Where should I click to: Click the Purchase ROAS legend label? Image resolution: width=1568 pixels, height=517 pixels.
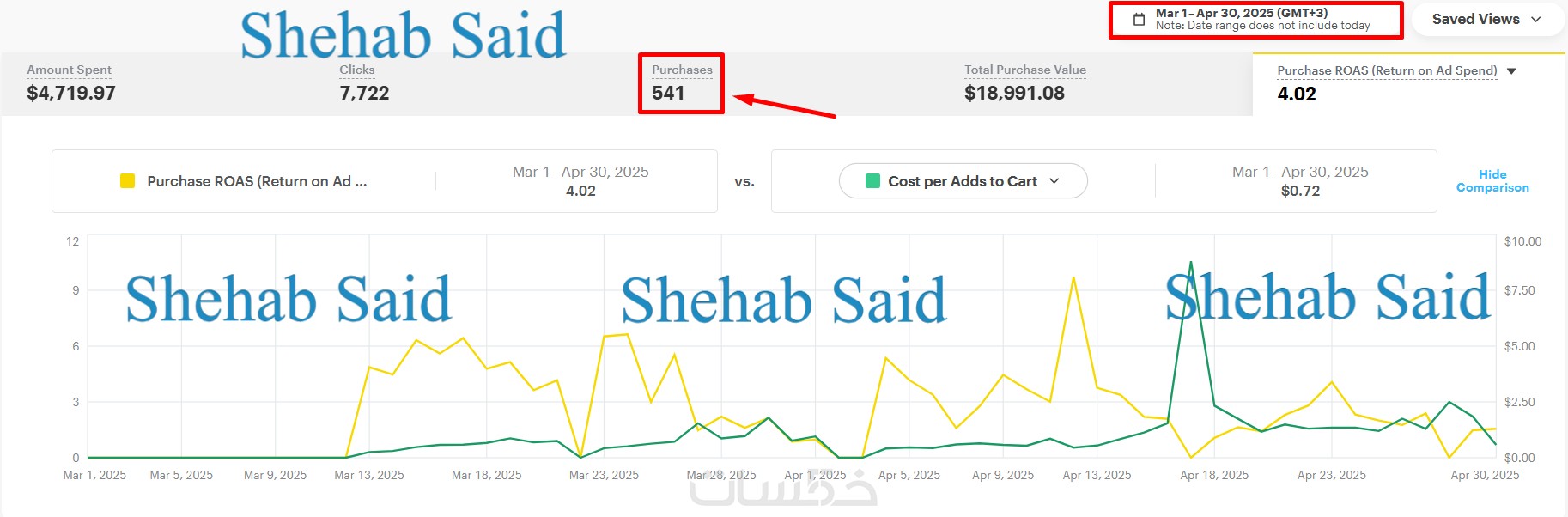257,181
